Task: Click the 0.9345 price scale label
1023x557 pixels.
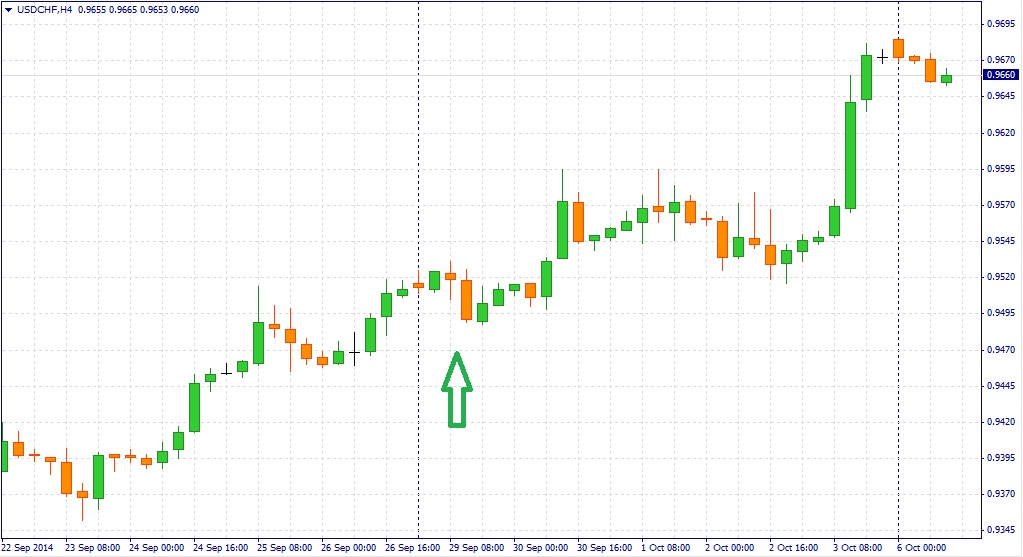Action: coord(1001,530)
